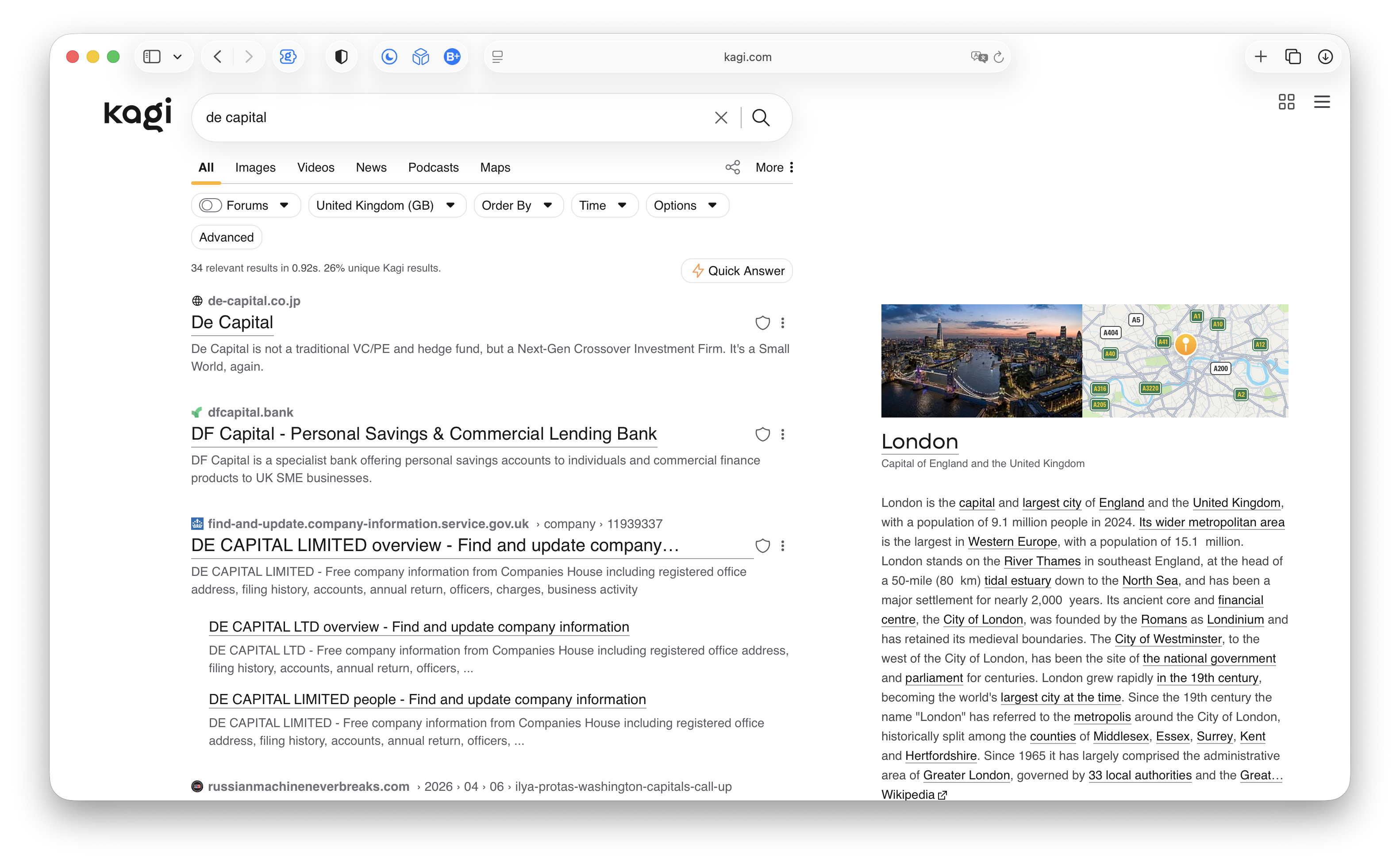Open the London heading link
Image resolution: width=1400 pixels, height=866 pixels.
point(920,441)
